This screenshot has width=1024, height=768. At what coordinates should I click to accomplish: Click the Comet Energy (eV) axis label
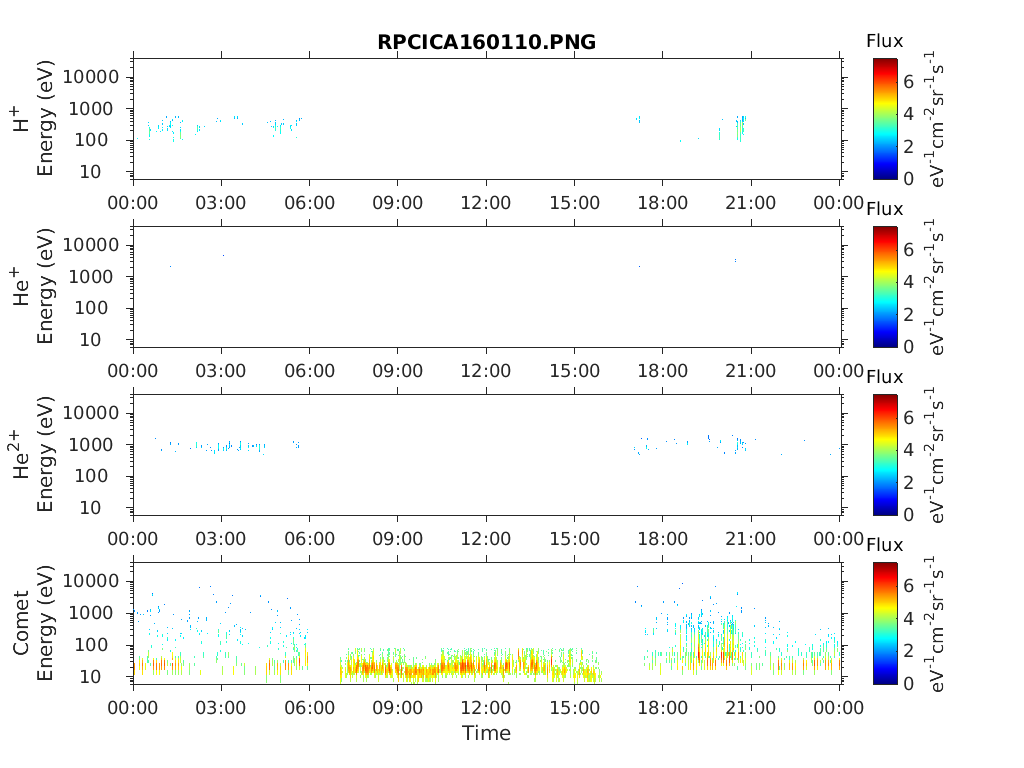44,622
